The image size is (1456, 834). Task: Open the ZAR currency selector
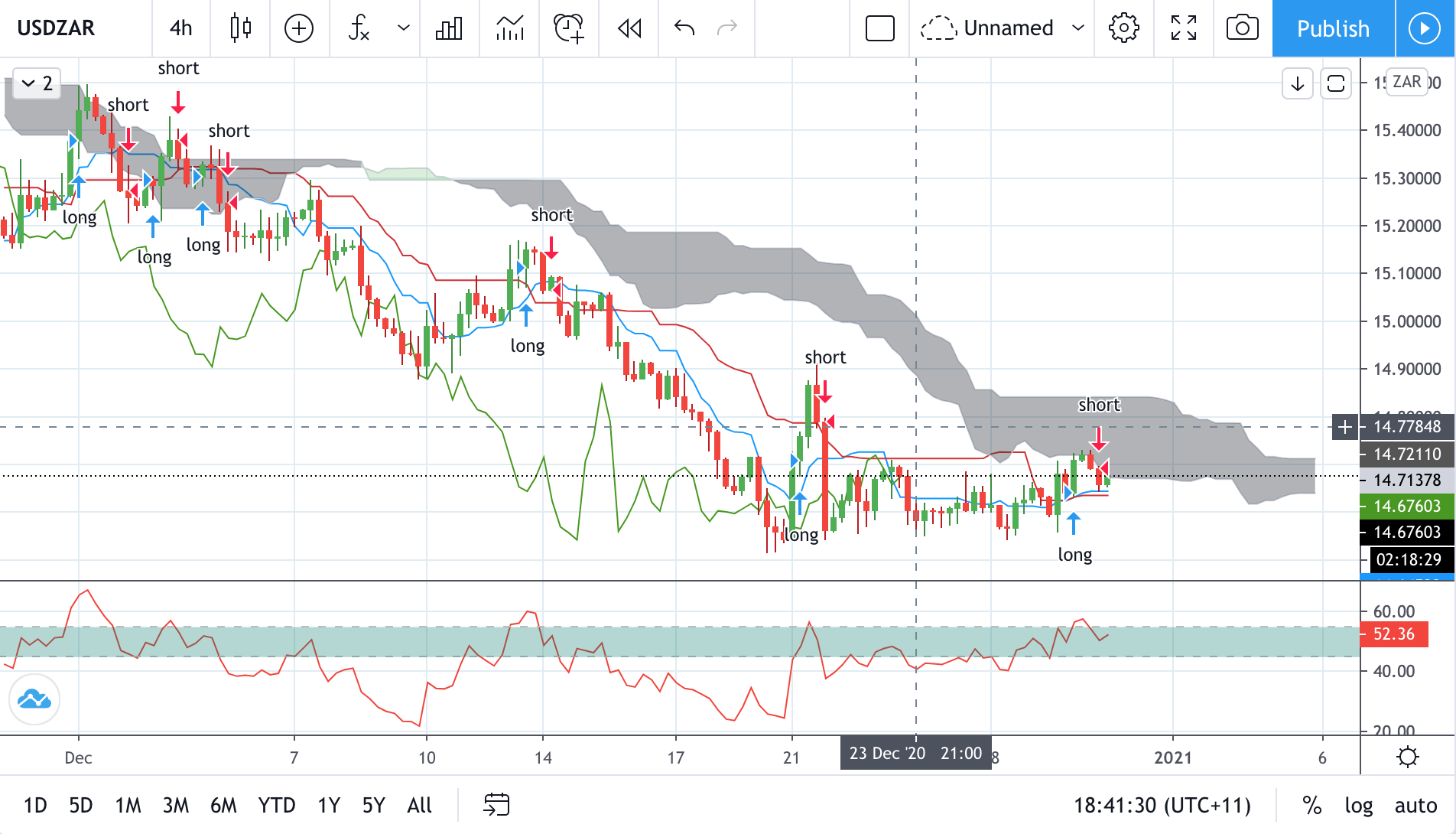point(1406,82)
